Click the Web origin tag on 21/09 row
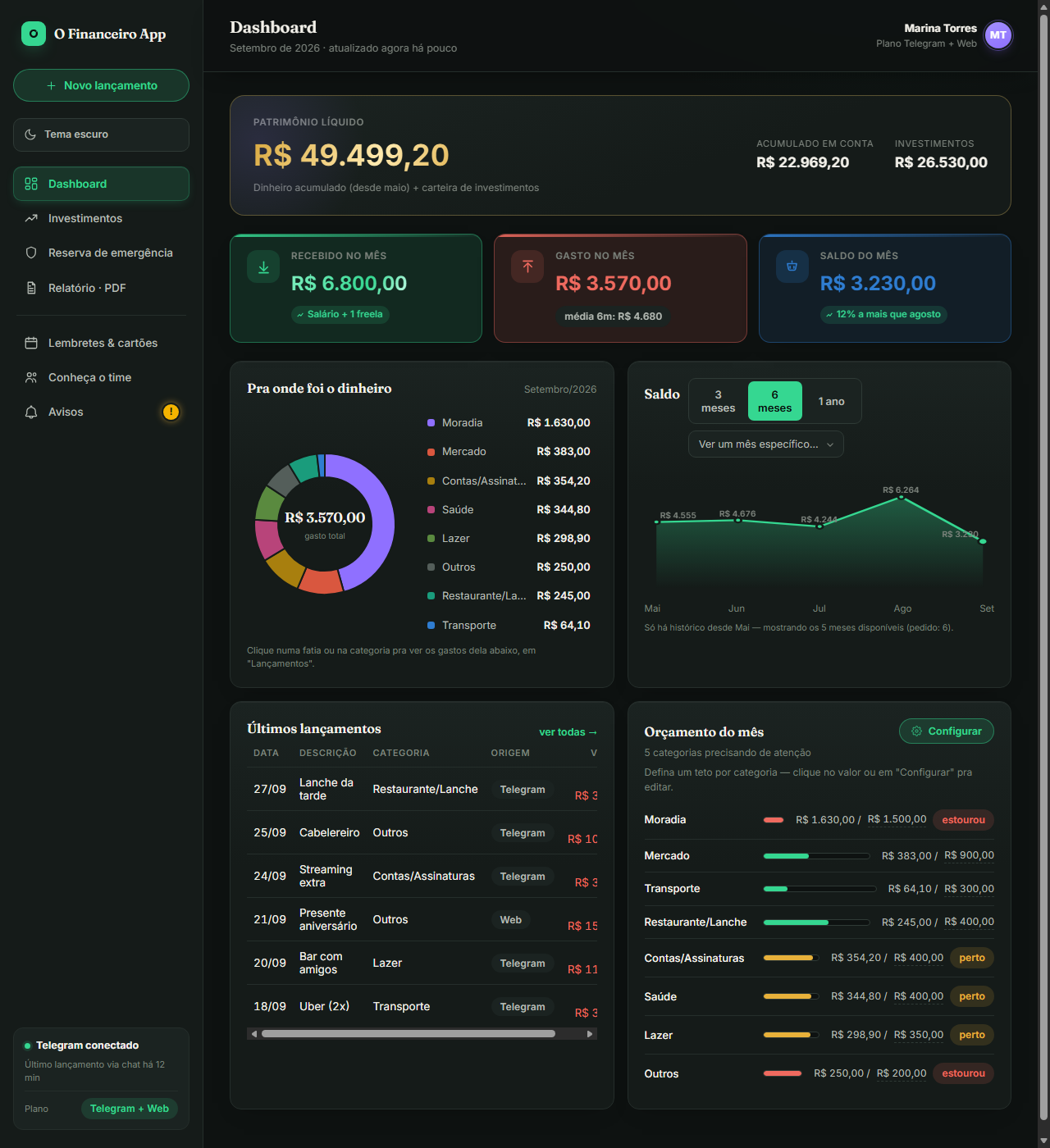This screenshot has width=1050, height=1148. [x=510, y=920]
